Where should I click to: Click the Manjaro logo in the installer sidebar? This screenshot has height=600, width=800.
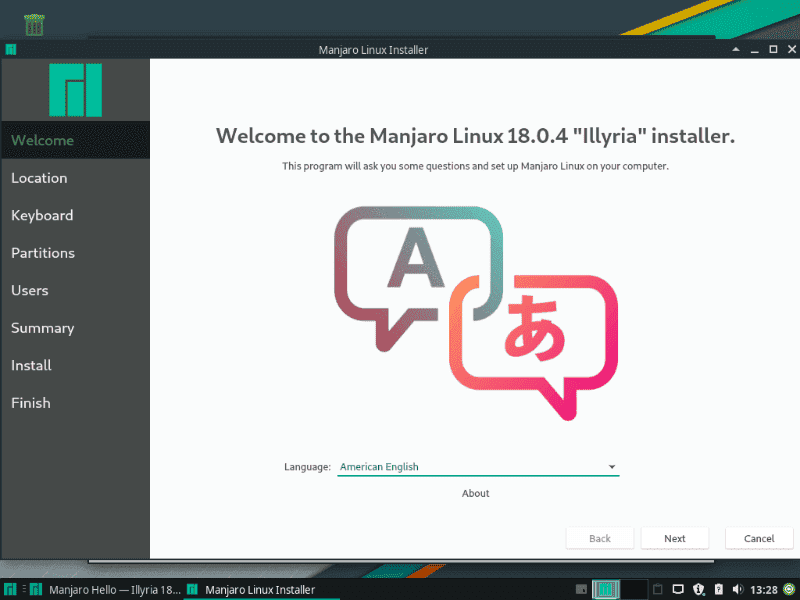click(x=75, y=89)
